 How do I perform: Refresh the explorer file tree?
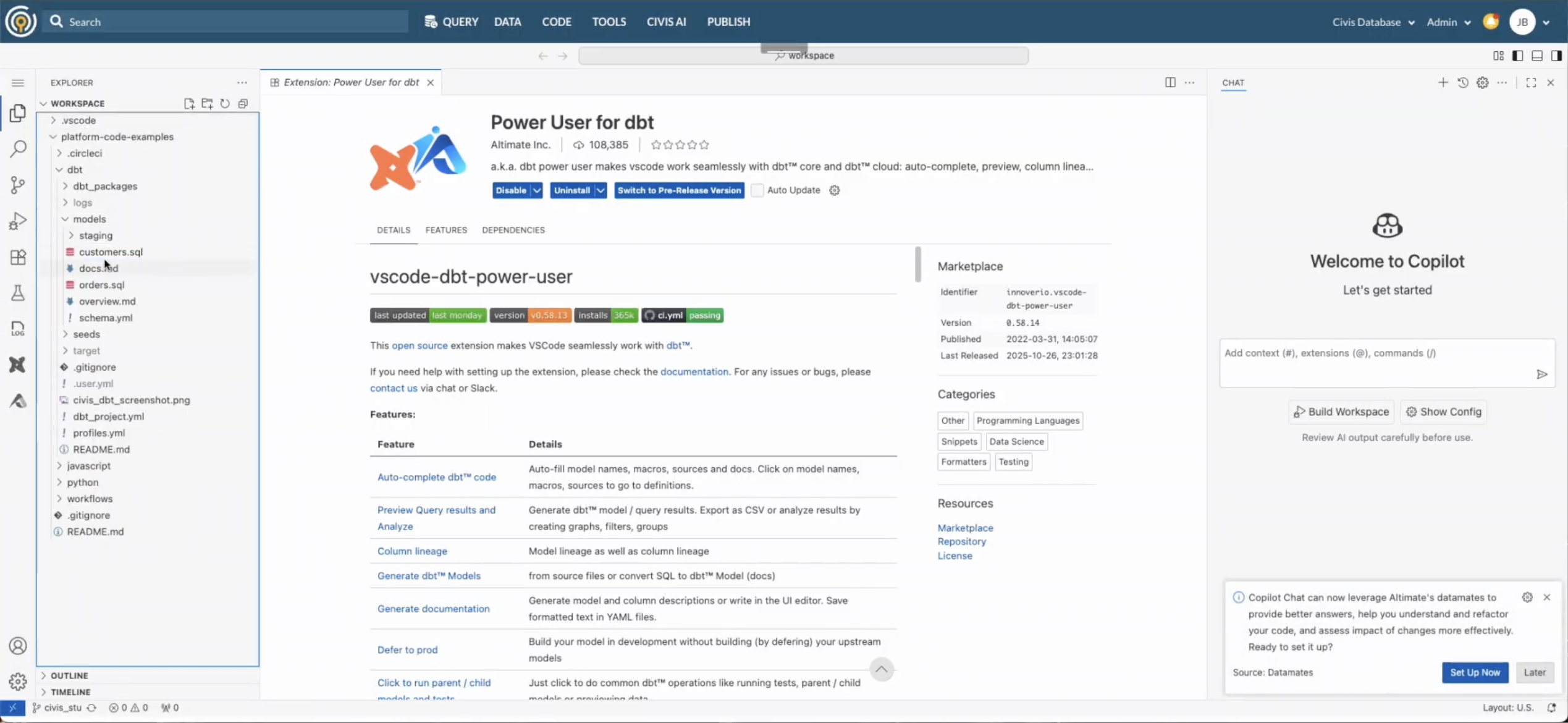coord(225,103)
